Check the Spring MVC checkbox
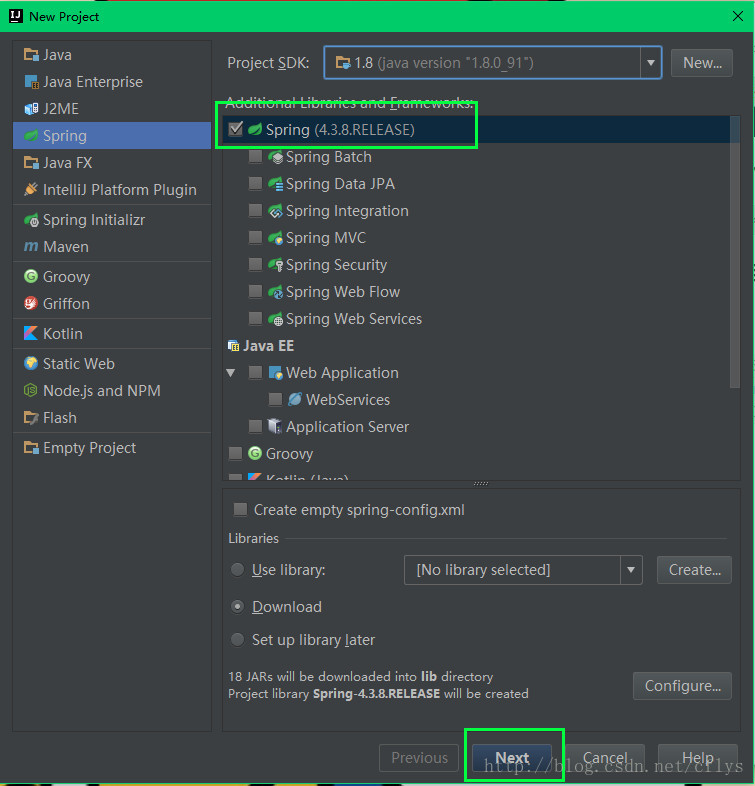Image resolution: width=755 pixels, height=786 pixels. [x=256, y=238]
